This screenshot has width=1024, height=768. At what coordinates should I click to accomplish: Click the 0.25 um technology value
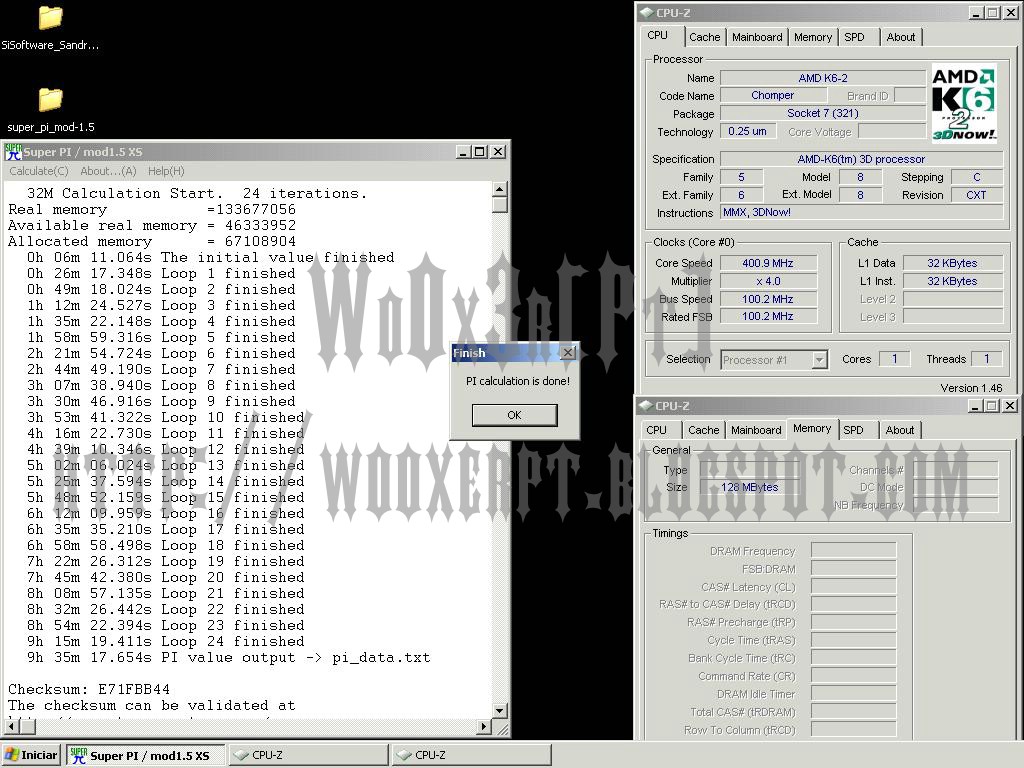pyautogui.click(x=748, y=131)
